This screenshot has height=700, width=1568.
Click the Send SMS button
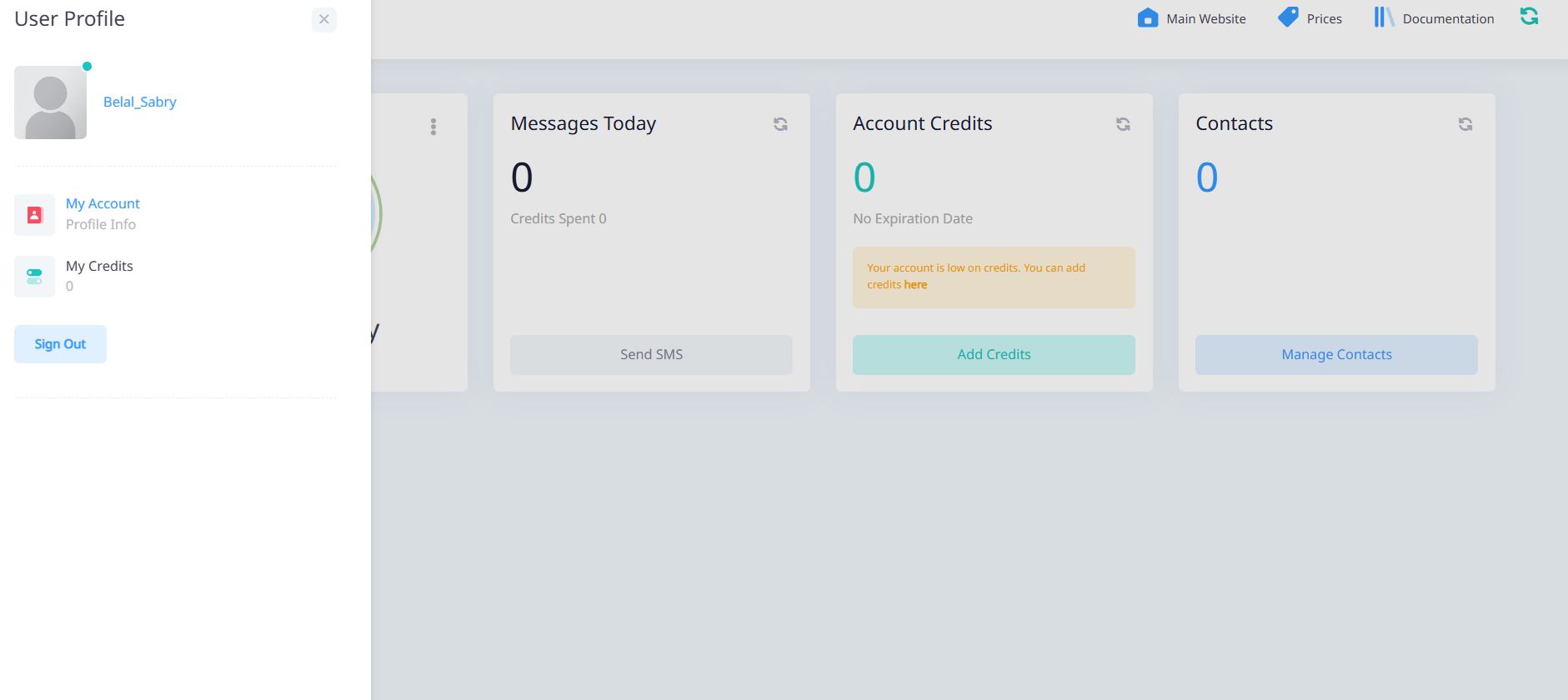(x=651, y=355)
